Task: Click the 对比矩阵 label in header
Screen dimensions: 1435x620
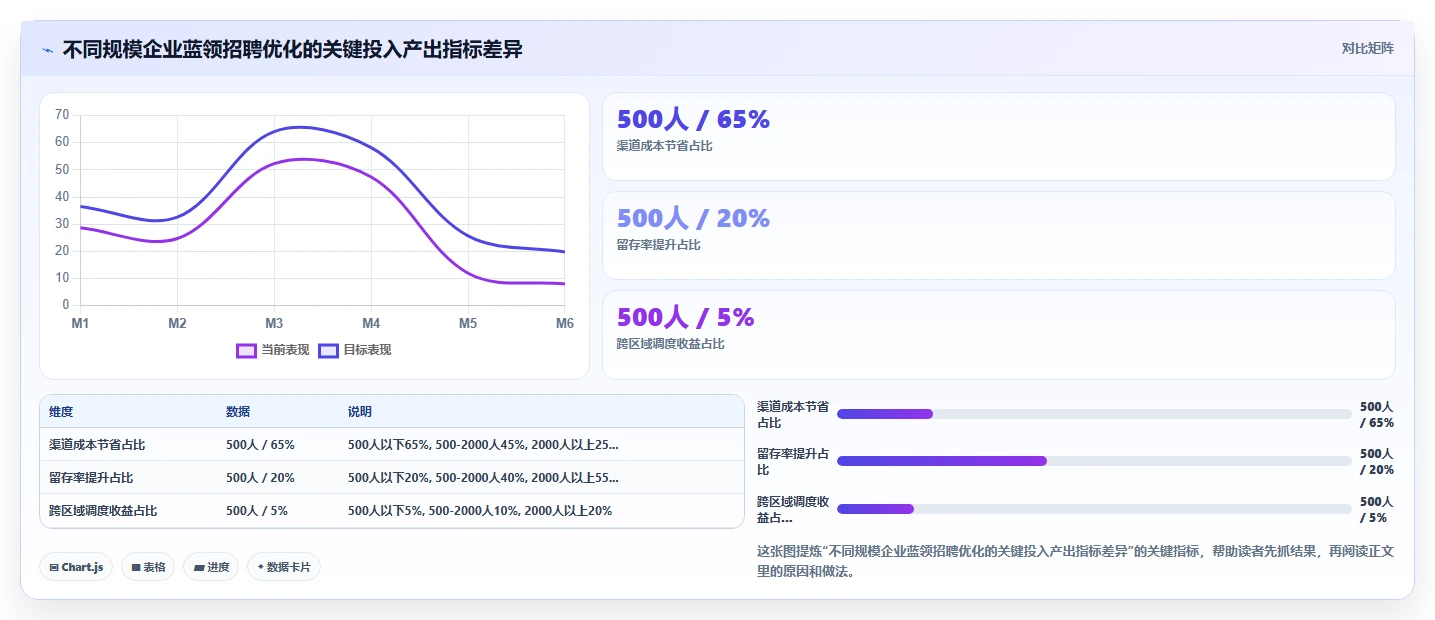Action: coord(1367,48)
